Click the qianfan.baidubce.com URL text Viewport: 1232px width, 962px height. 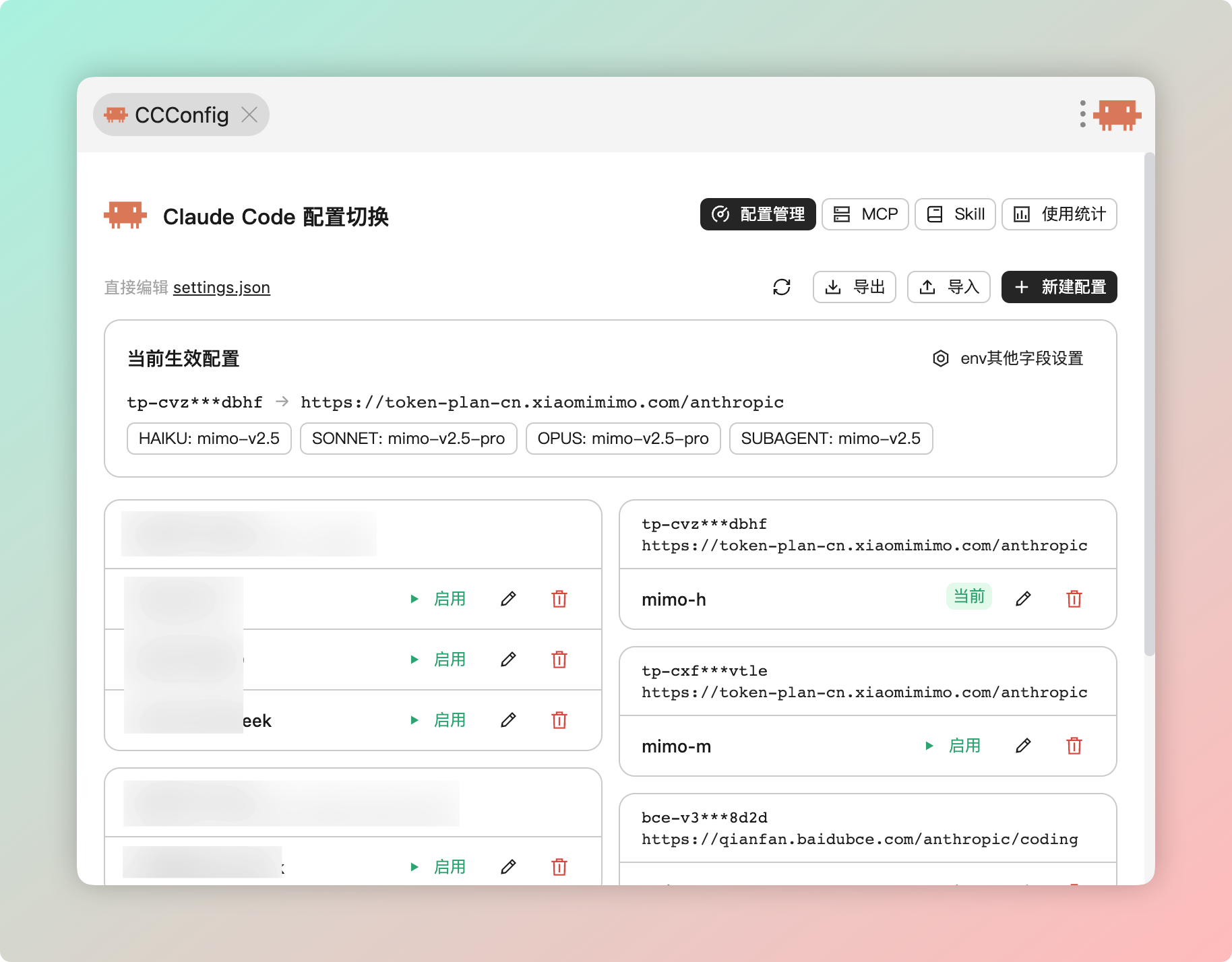(860, 839)
